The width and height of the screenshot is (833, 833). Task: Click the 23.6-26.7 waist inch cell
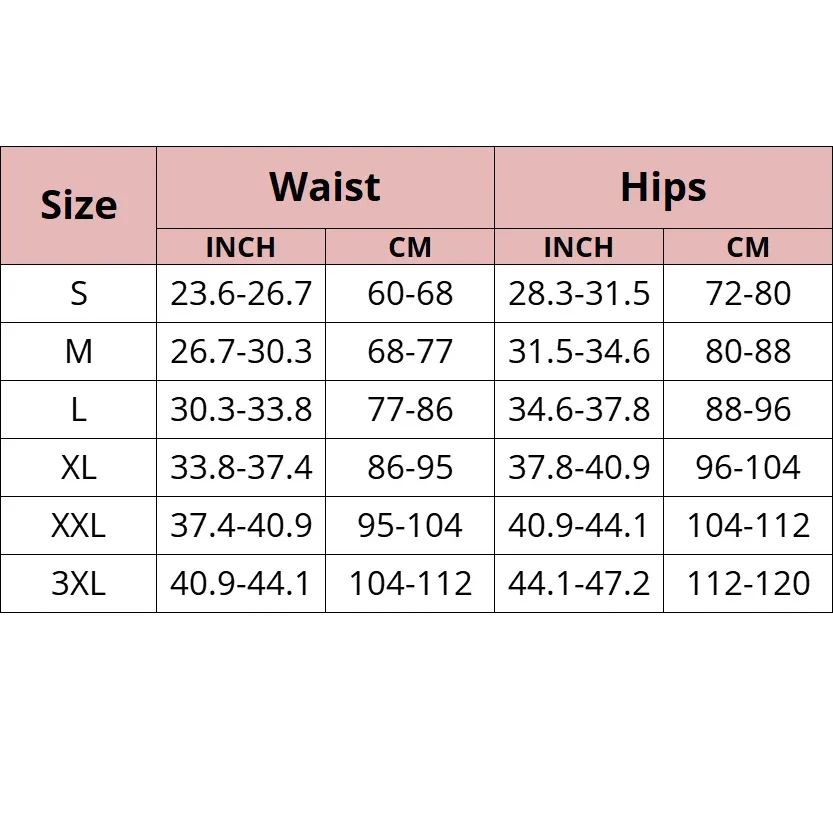pos(241,294)
